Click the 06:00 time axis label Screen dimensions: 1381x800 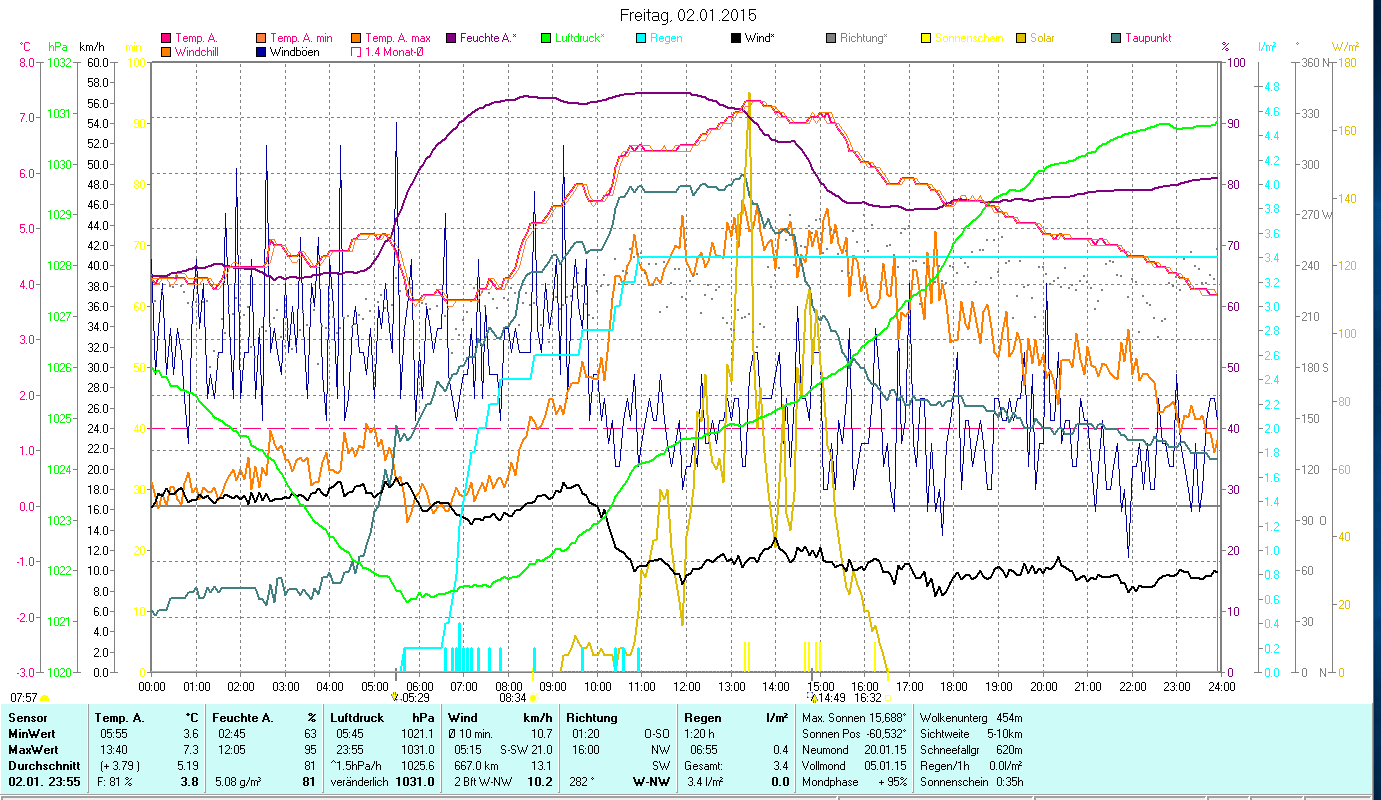[x=419, y=686]
